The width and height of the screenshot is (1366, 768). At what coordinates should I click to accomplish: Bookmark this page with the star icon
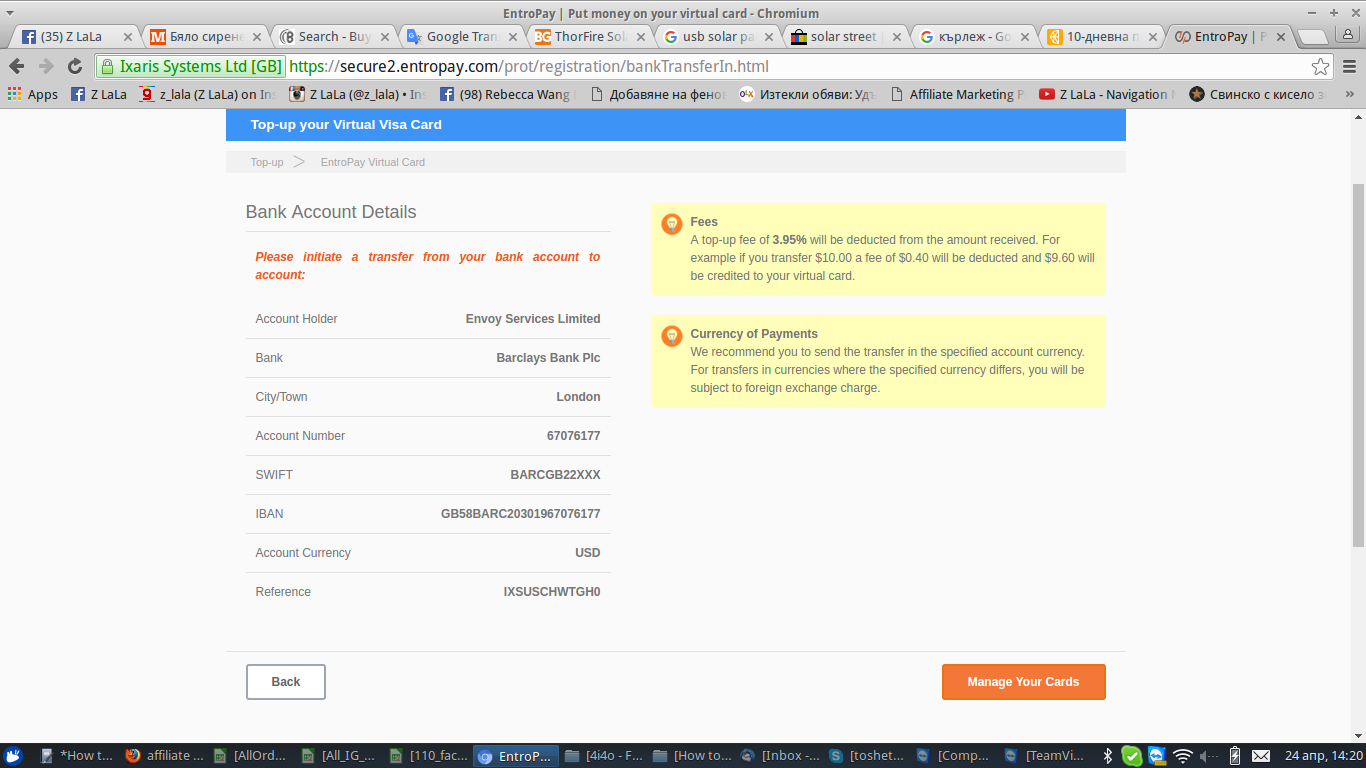pyautogui.click(x=1321, y=67)
